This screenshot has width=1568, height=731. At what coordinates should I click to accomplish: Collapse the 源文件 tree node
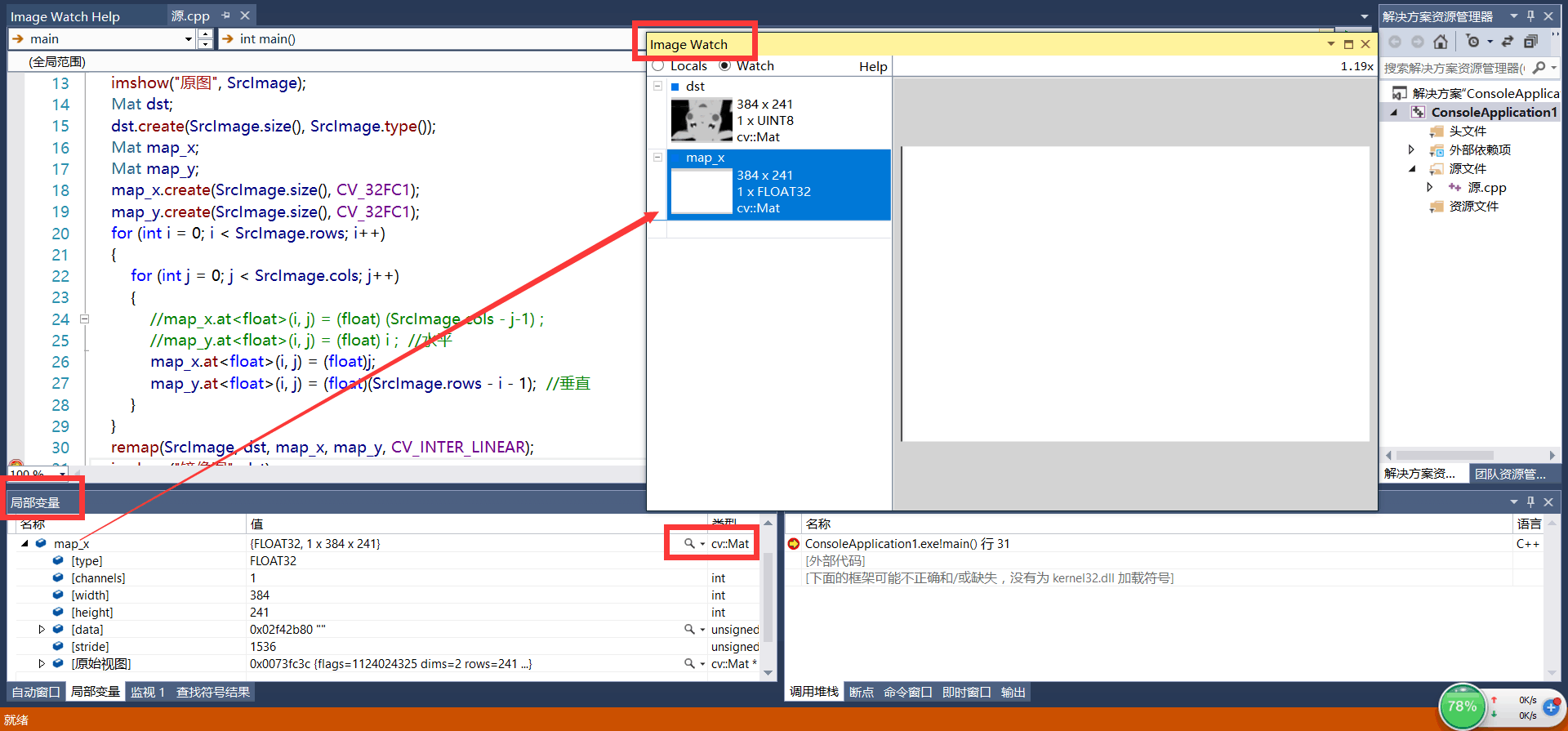coord(1412,168)
